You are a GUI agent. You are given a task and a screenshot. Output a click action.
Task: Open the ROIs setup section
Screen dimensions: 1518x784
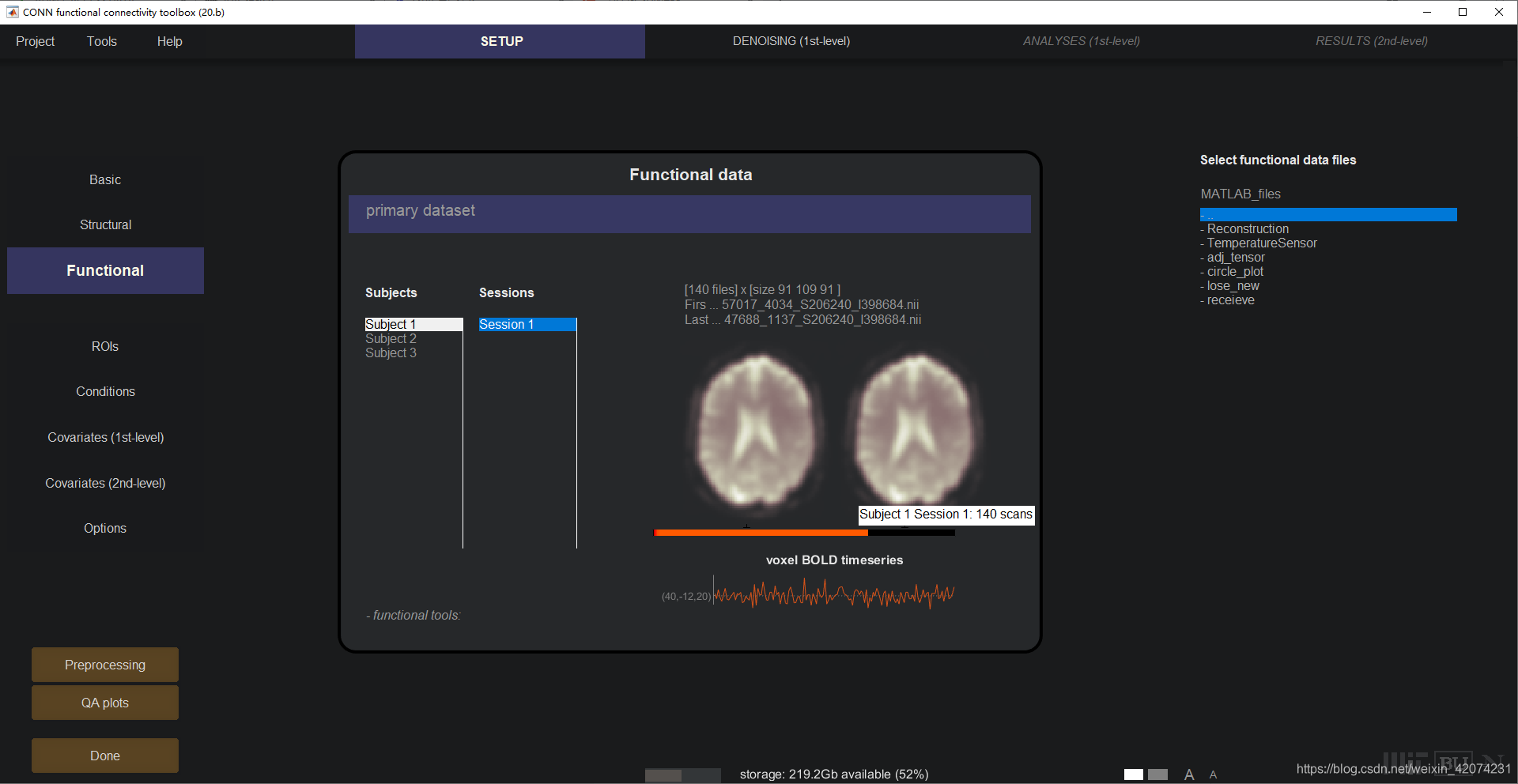105,347
